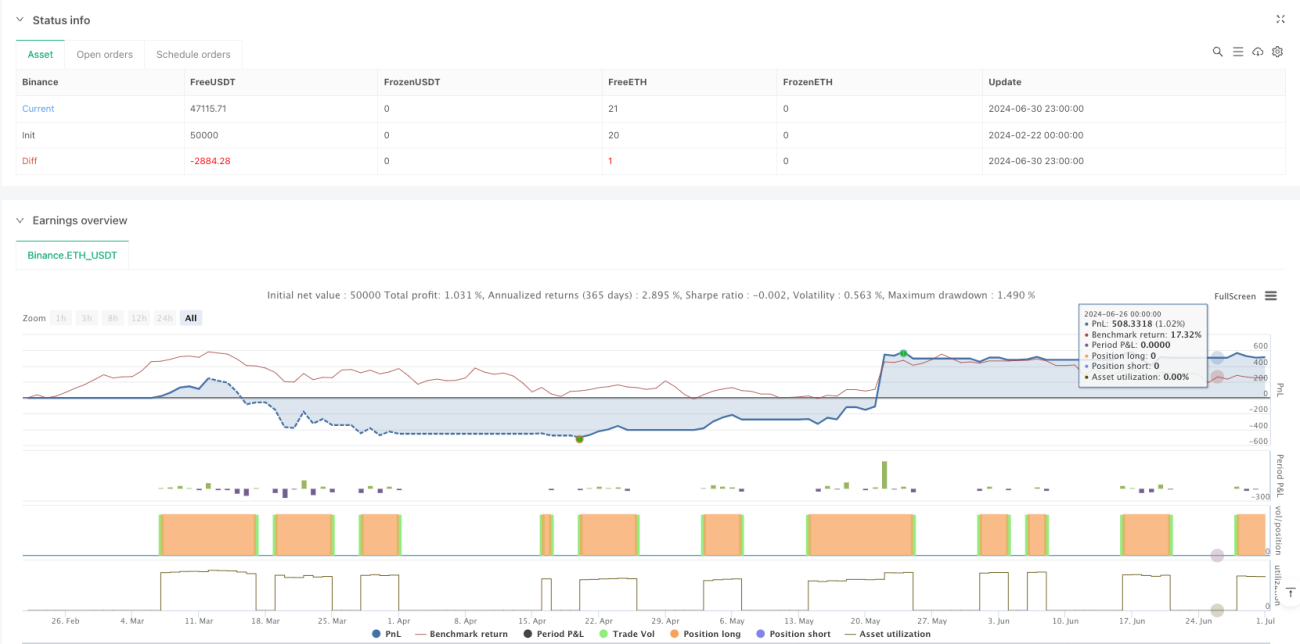
Task: Open the list view menu icon
Action: coord(1237,51)
